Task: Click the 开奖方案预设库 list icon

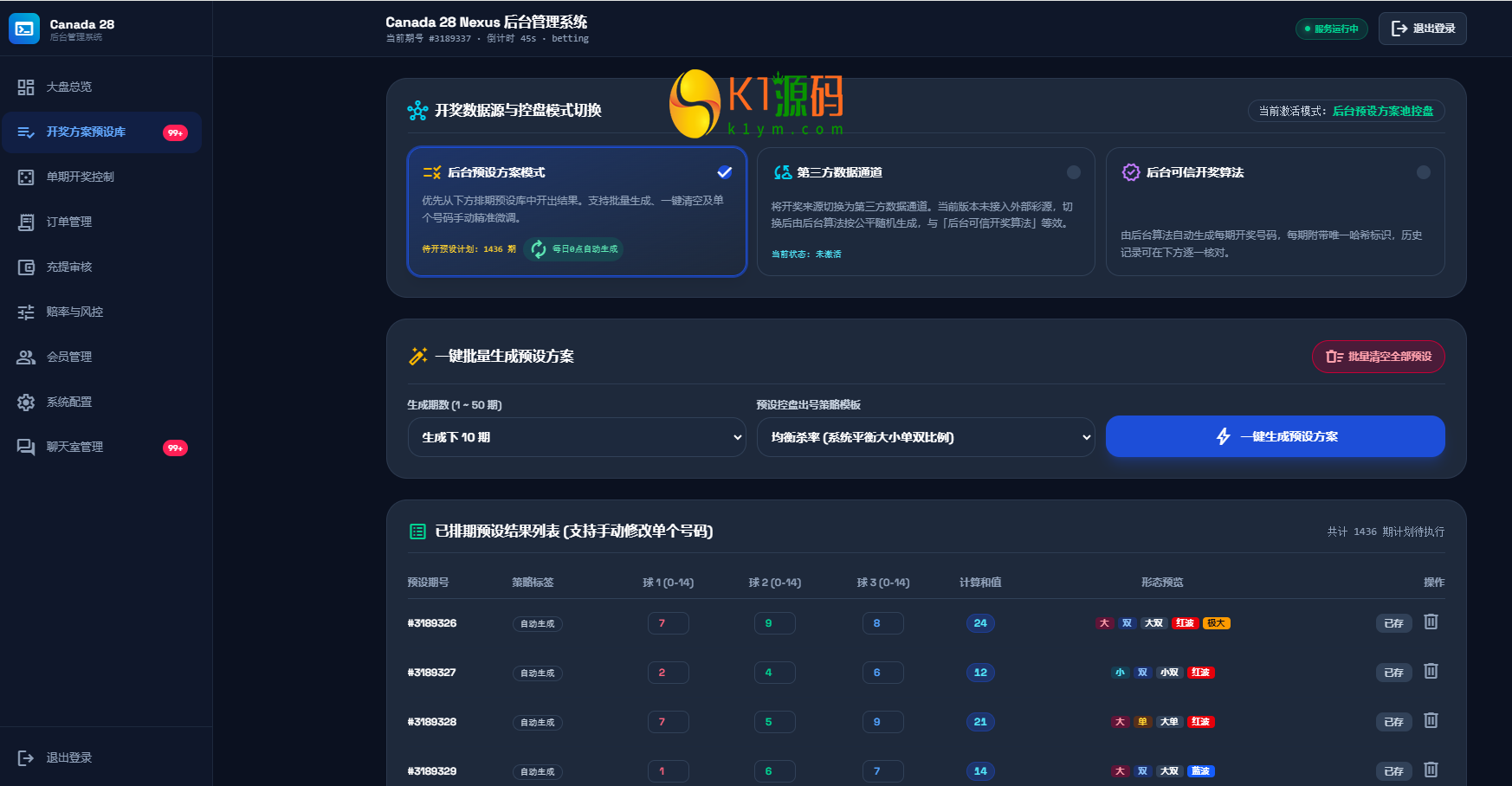Action: click(x=26, y=132)
